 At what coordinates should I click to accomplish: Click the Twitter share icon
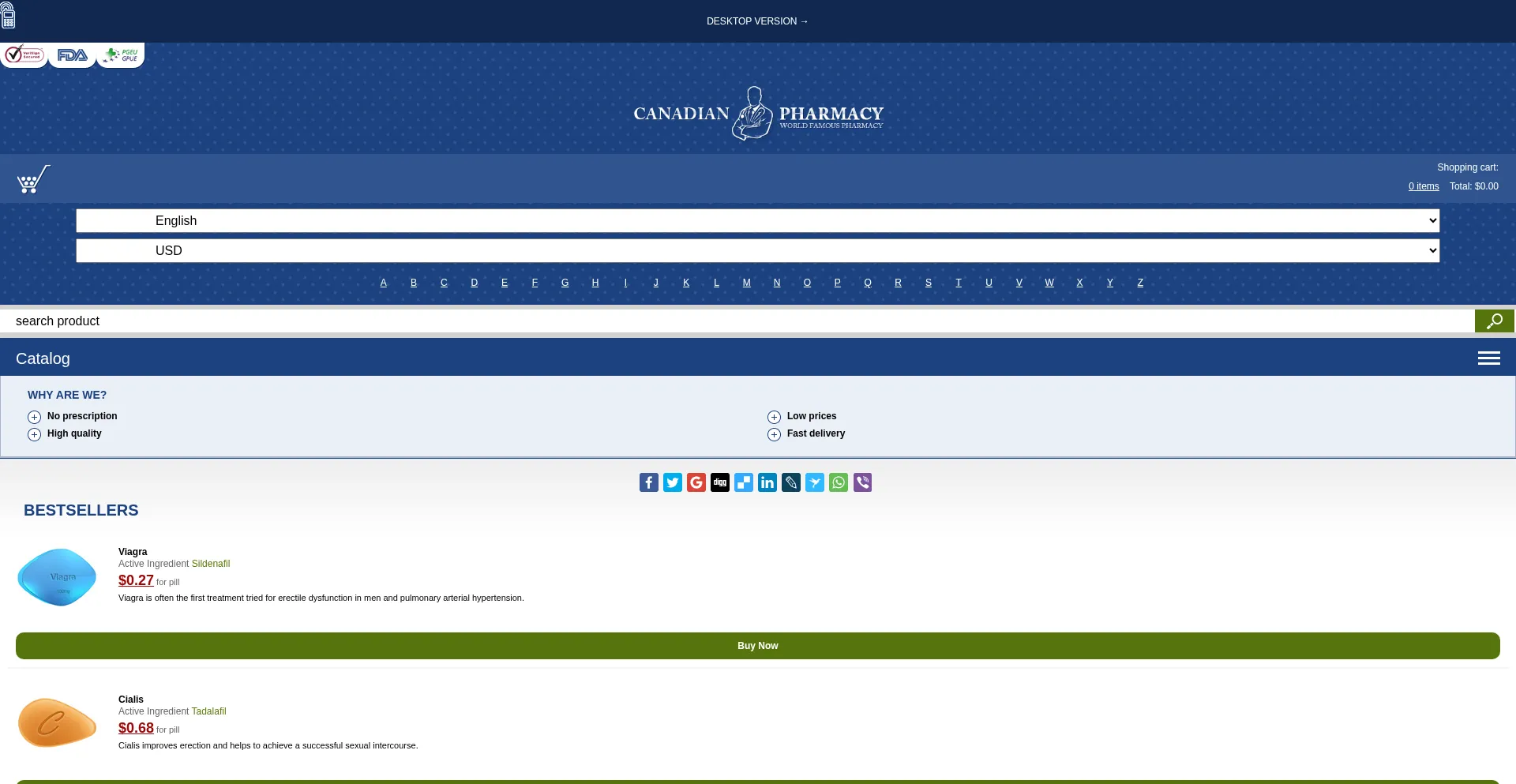(672, 482)
